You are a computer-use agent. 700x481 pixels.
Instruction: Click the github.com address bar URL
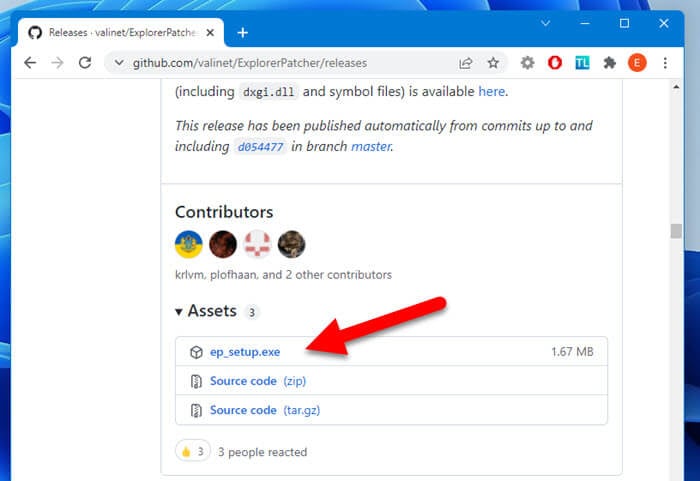coord(250,63)
